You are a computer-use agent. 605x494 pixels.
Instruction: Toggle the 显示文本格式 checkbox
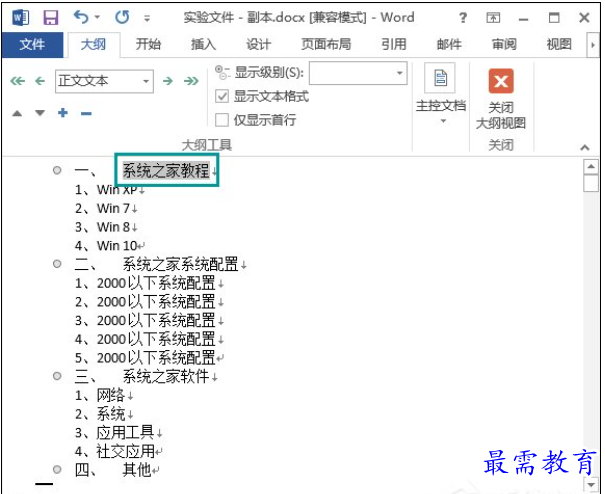pyautogui.click(x=222, y=96)
